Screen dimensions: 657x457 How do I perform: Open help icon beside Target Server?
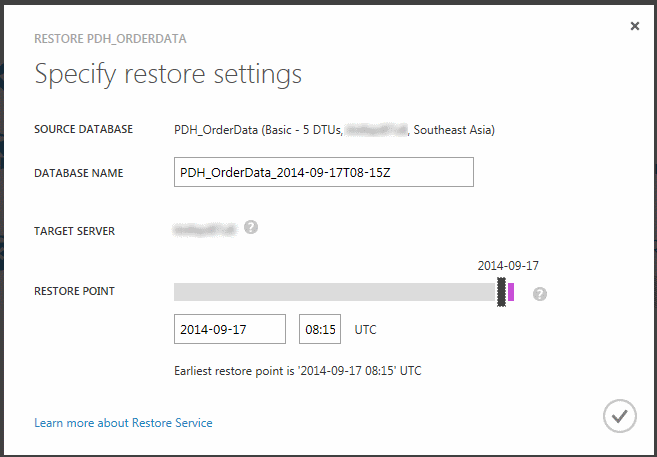251,227
